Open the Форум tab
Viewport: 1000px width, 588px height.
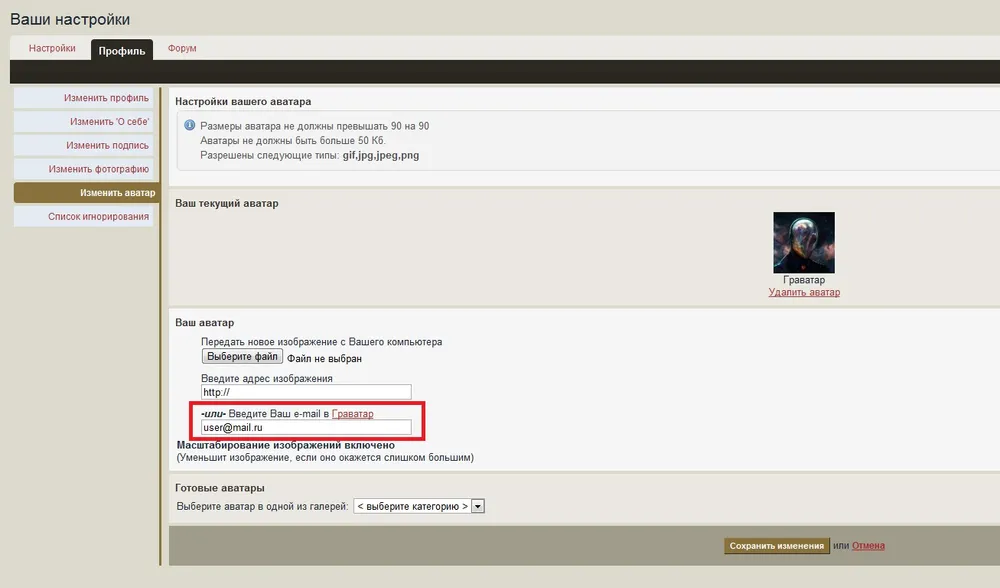[x=182, y=48]
